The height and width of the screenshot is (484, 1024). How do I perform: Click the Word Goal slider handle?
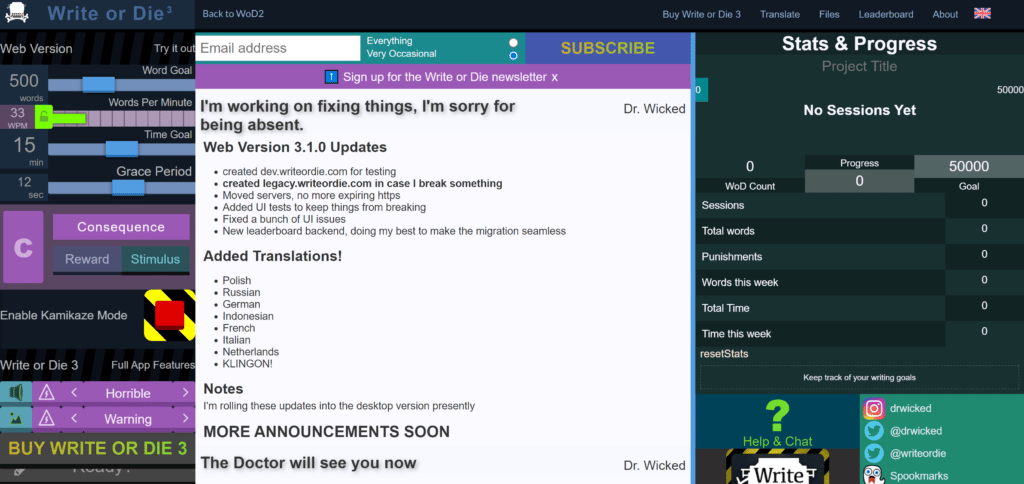[x=98, y=85]
